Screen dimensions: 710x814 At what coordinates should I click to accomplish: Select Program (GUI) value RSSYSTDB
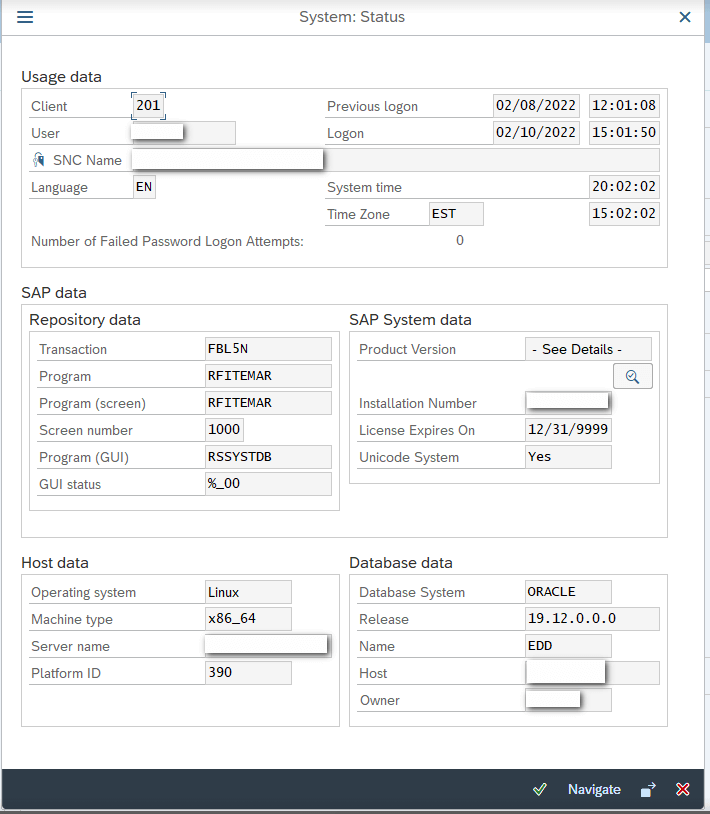(268, 457)
